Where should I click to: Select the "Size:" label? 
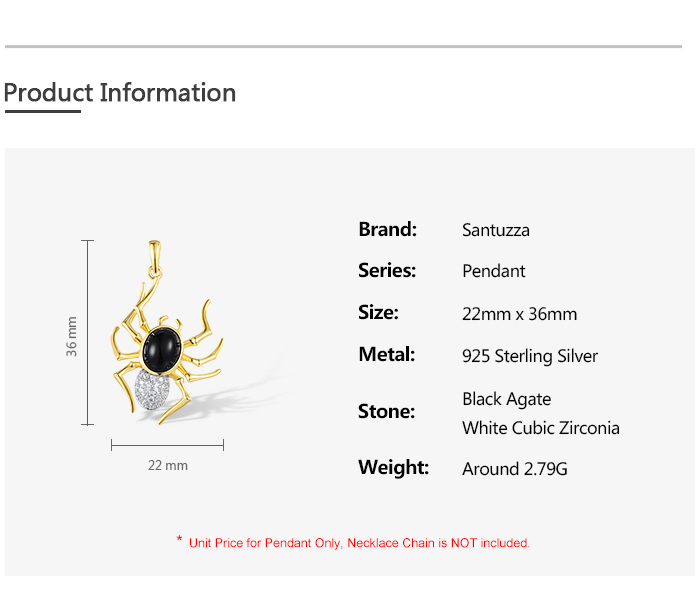tap(378, 312)
